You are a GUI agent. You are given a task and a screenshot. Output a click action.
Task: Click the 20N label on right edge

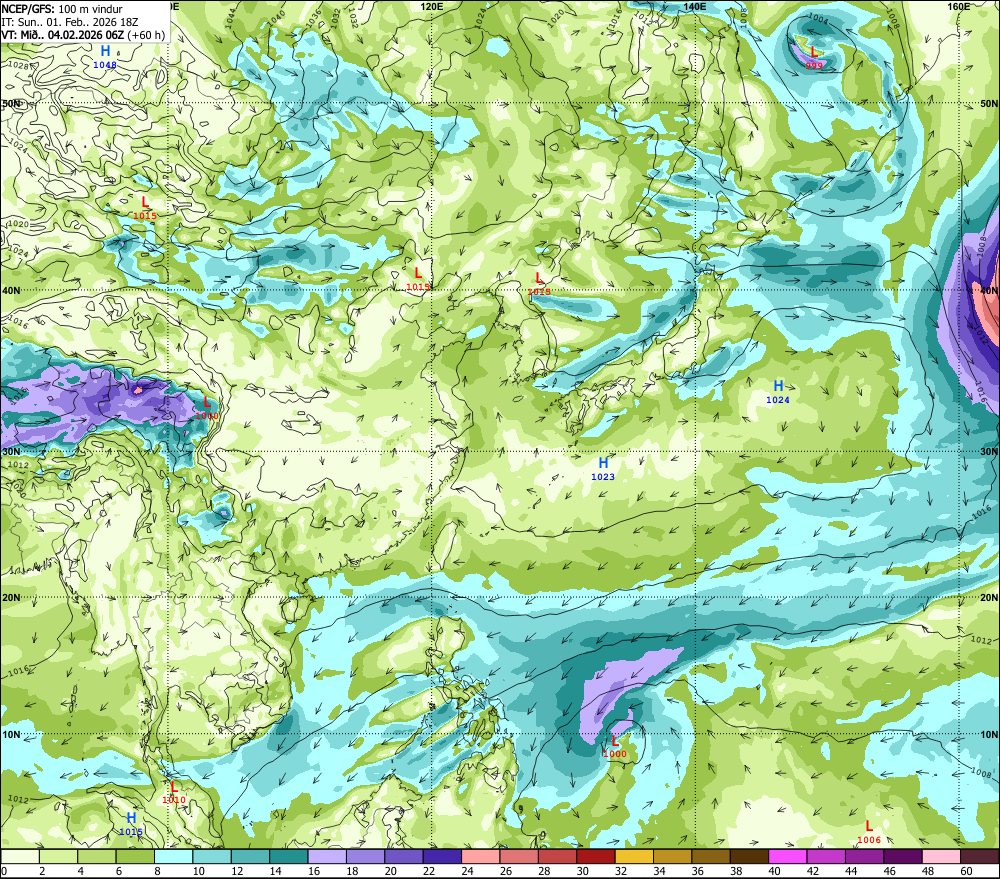[989, 597]
